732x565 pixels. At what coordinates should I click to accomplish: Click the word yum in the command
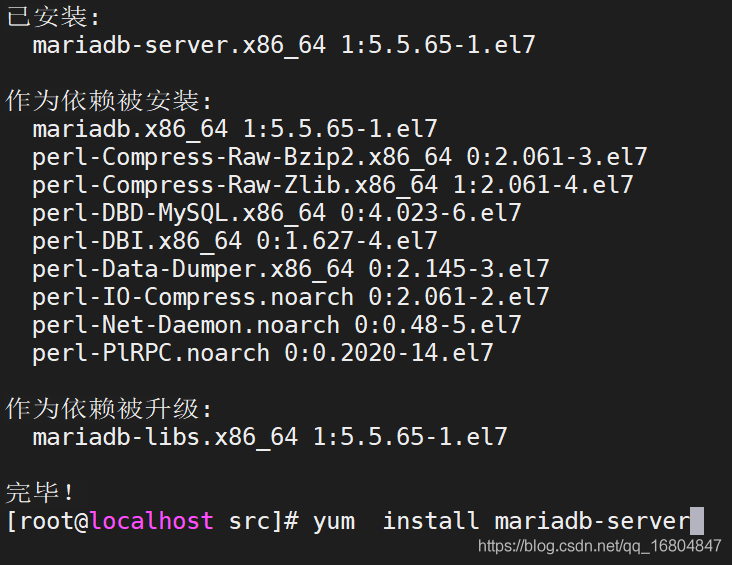[x=333, y=521]
